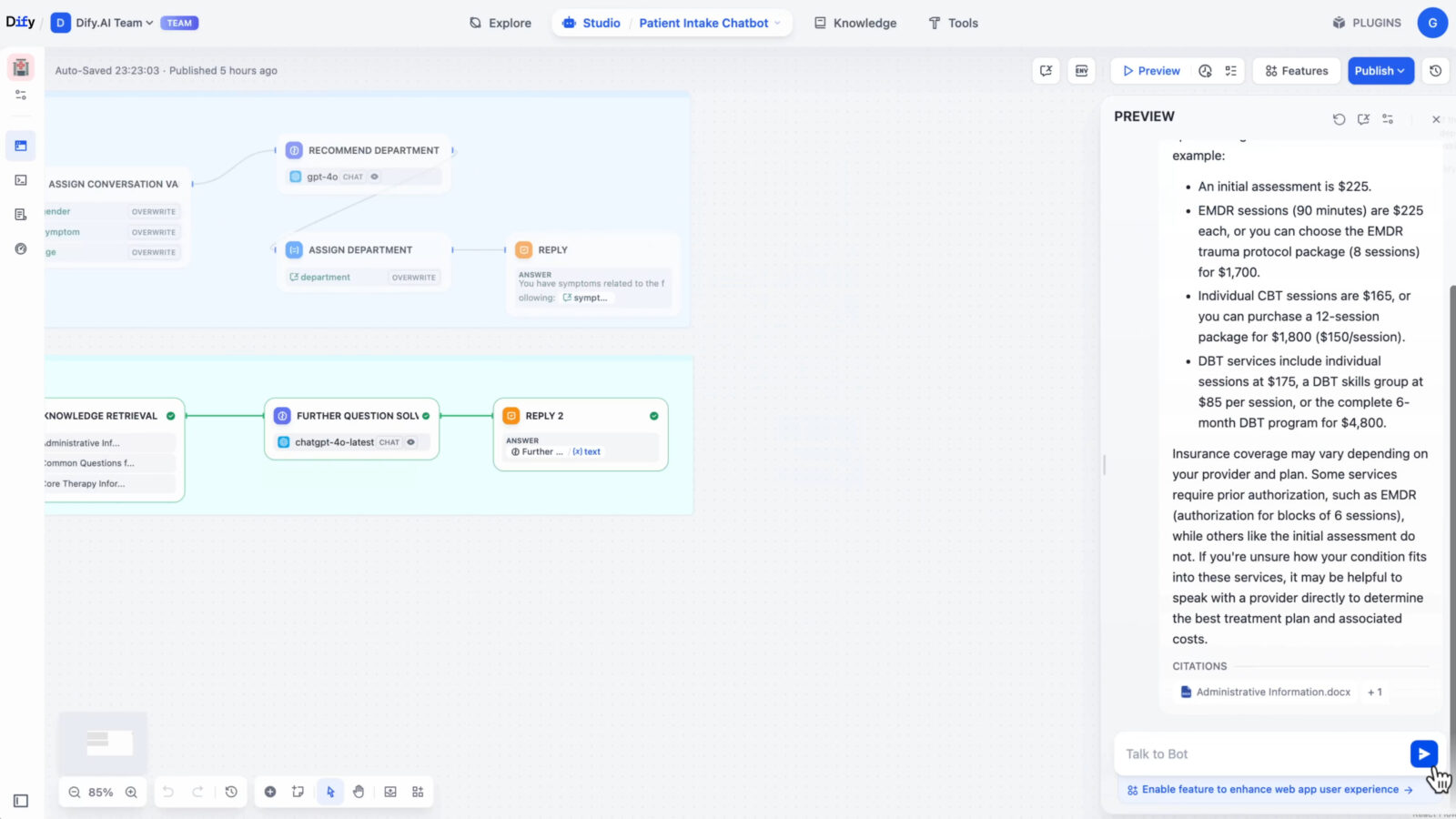Expand the Patient Intake Chatbot app switcher

coord(709,23)
